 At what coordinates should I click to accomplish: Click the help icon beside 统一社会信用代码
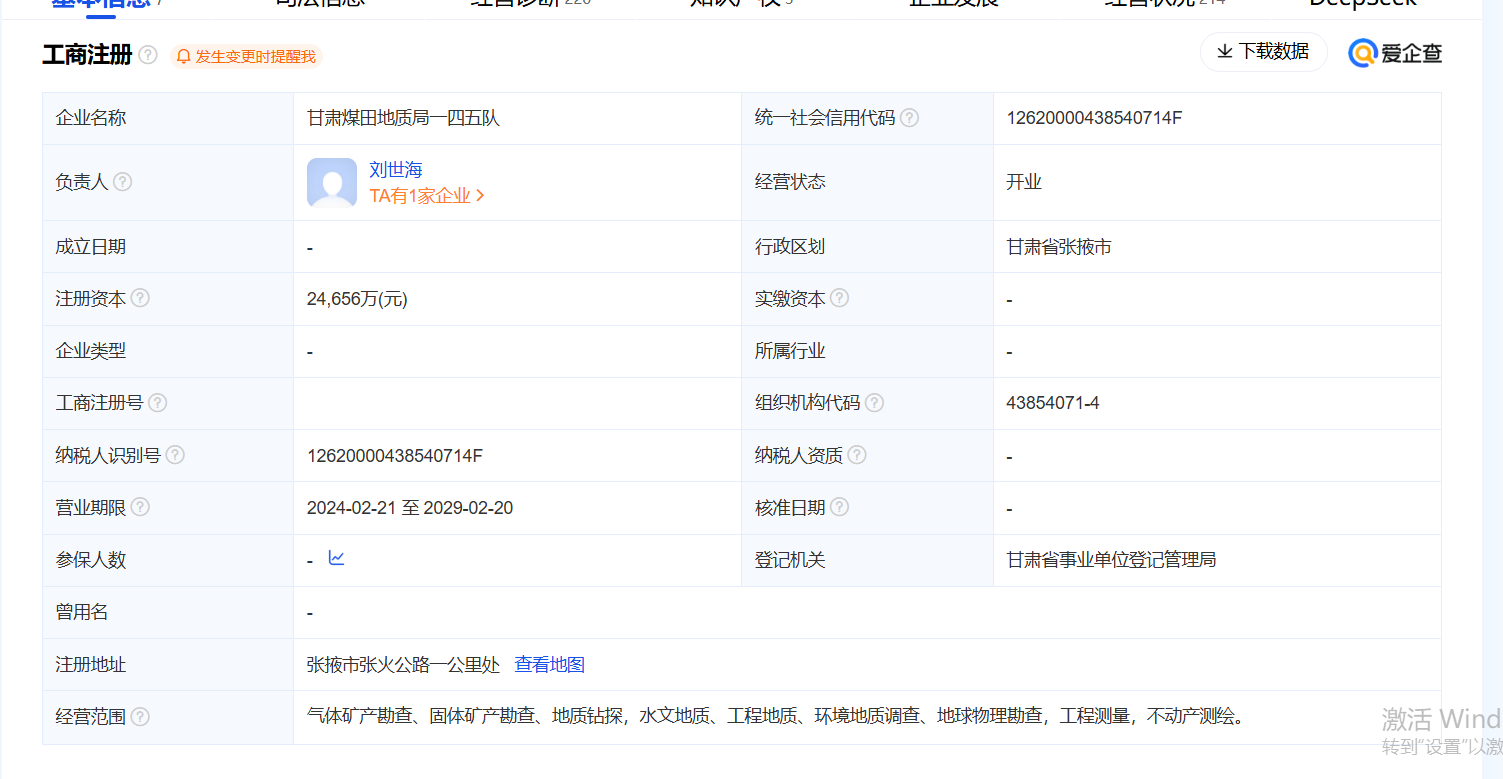coord(909,118)
